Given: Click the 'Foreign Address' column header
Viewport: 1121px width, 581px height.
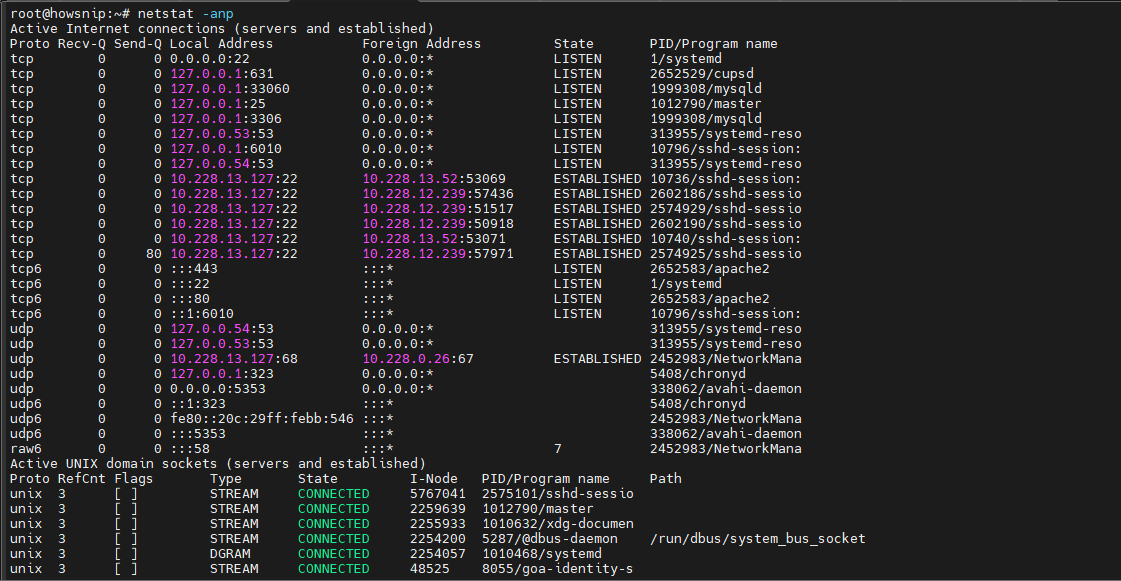Looking at the screenshot, I should tap(421, 44).
